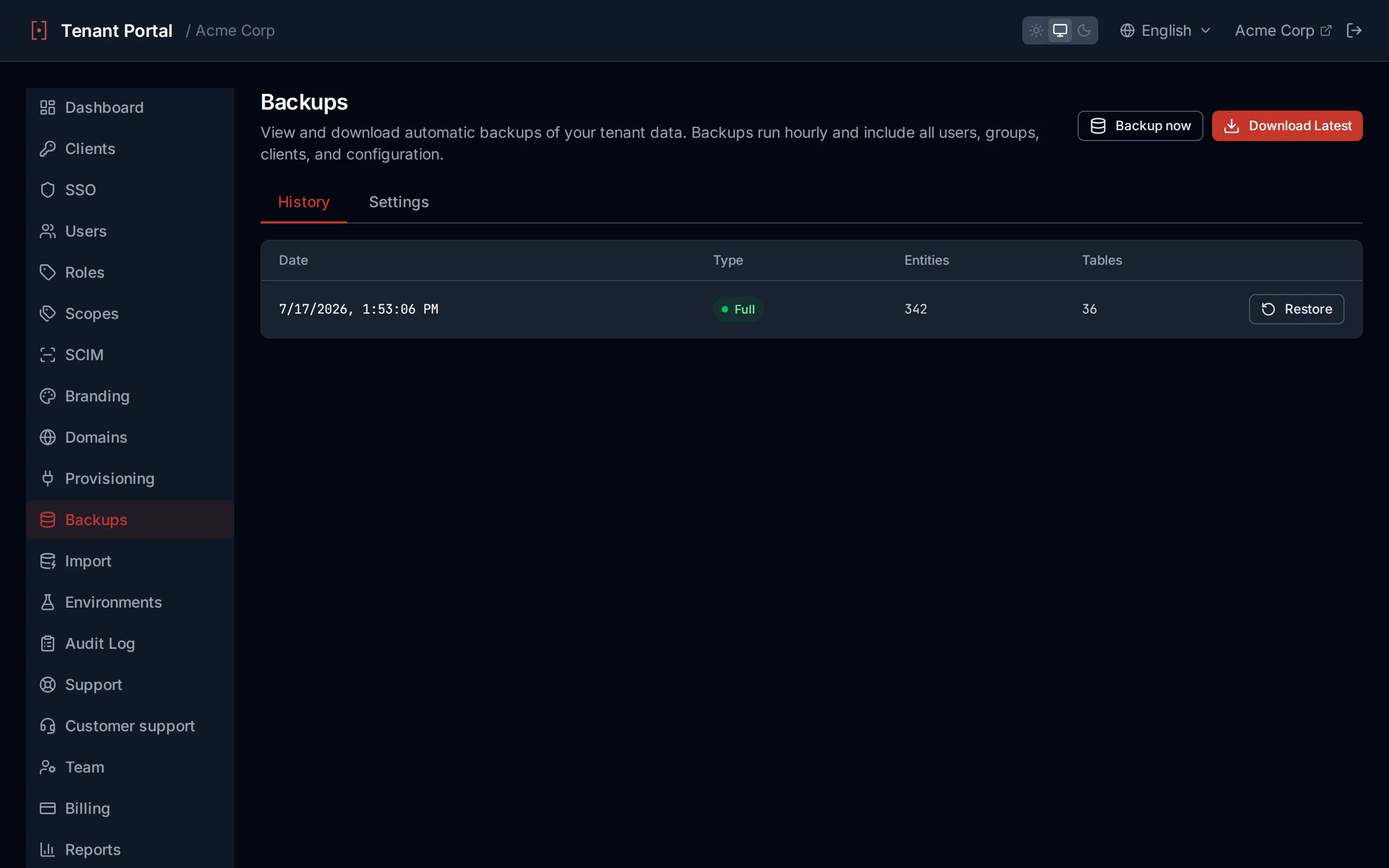
Task: Open the Acme Corp external link
Action: click(x=1283, y=30)
